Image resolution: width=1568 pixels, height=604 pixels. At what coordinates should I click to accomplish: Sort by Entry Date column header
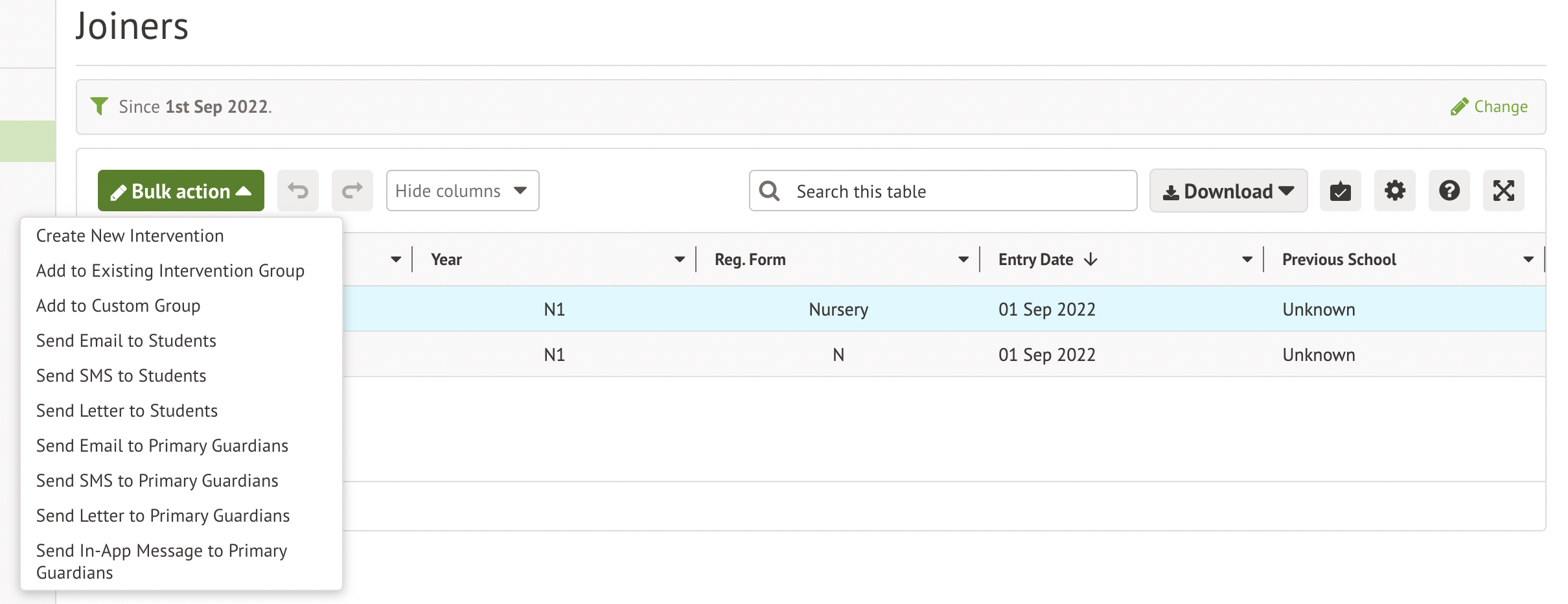click(x=1035, y=259)
